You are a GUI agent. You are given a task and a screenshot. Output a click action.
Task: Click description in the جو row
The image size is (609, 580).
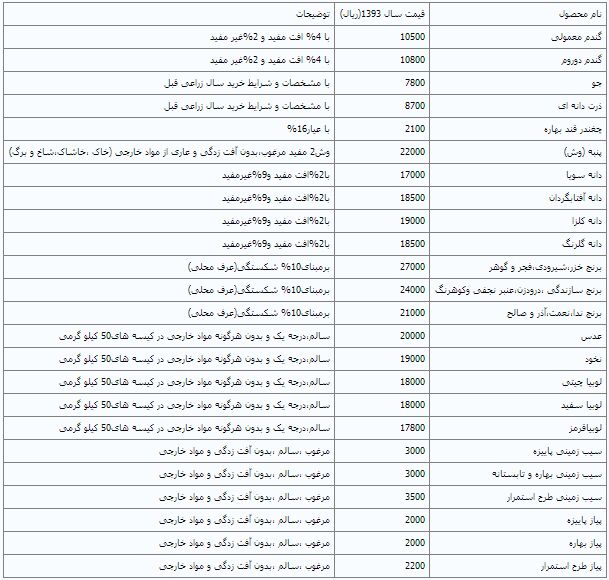[247, 83]
